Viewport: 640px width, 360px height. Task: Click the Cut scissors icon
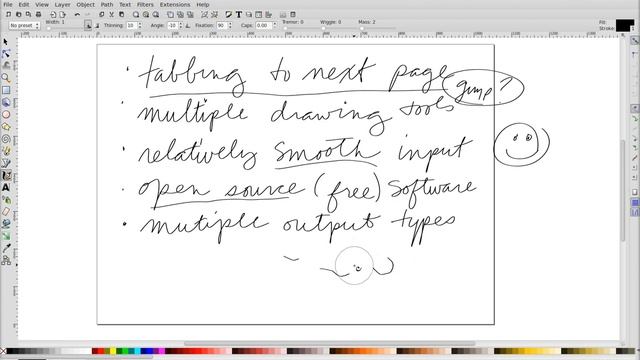coord(111,14)
